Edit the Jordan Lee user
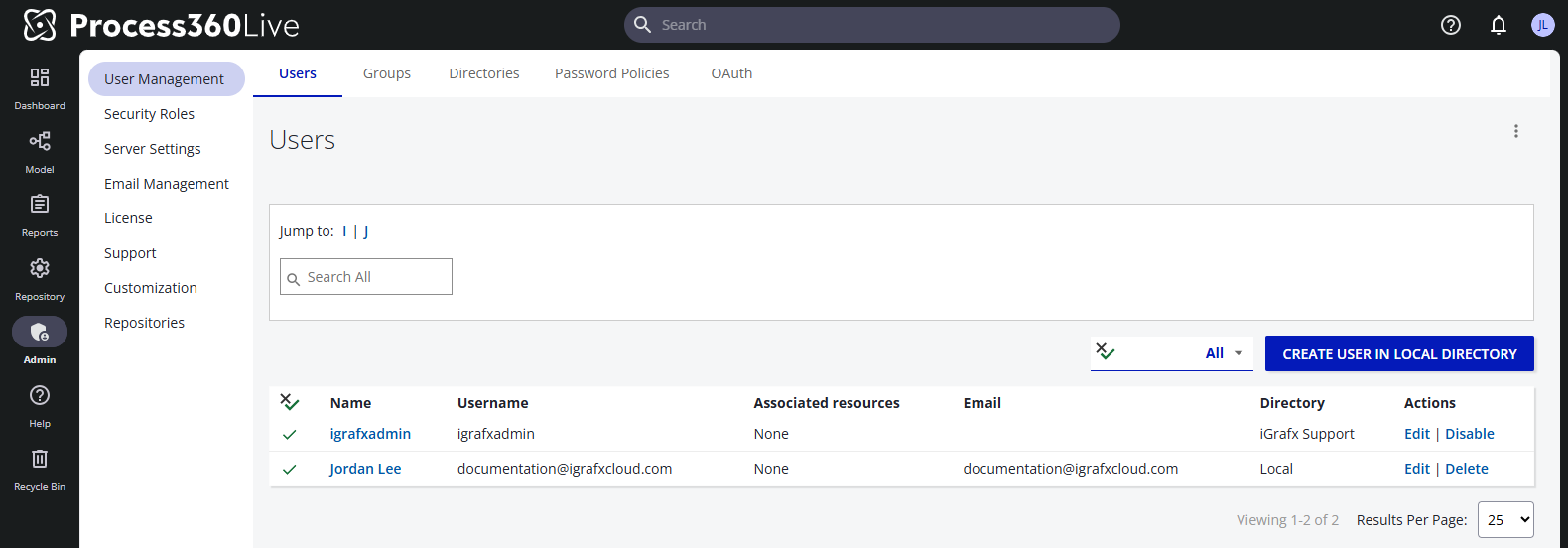The image size is (1568, 548). pyautogui.click(x=1417, y=469)
